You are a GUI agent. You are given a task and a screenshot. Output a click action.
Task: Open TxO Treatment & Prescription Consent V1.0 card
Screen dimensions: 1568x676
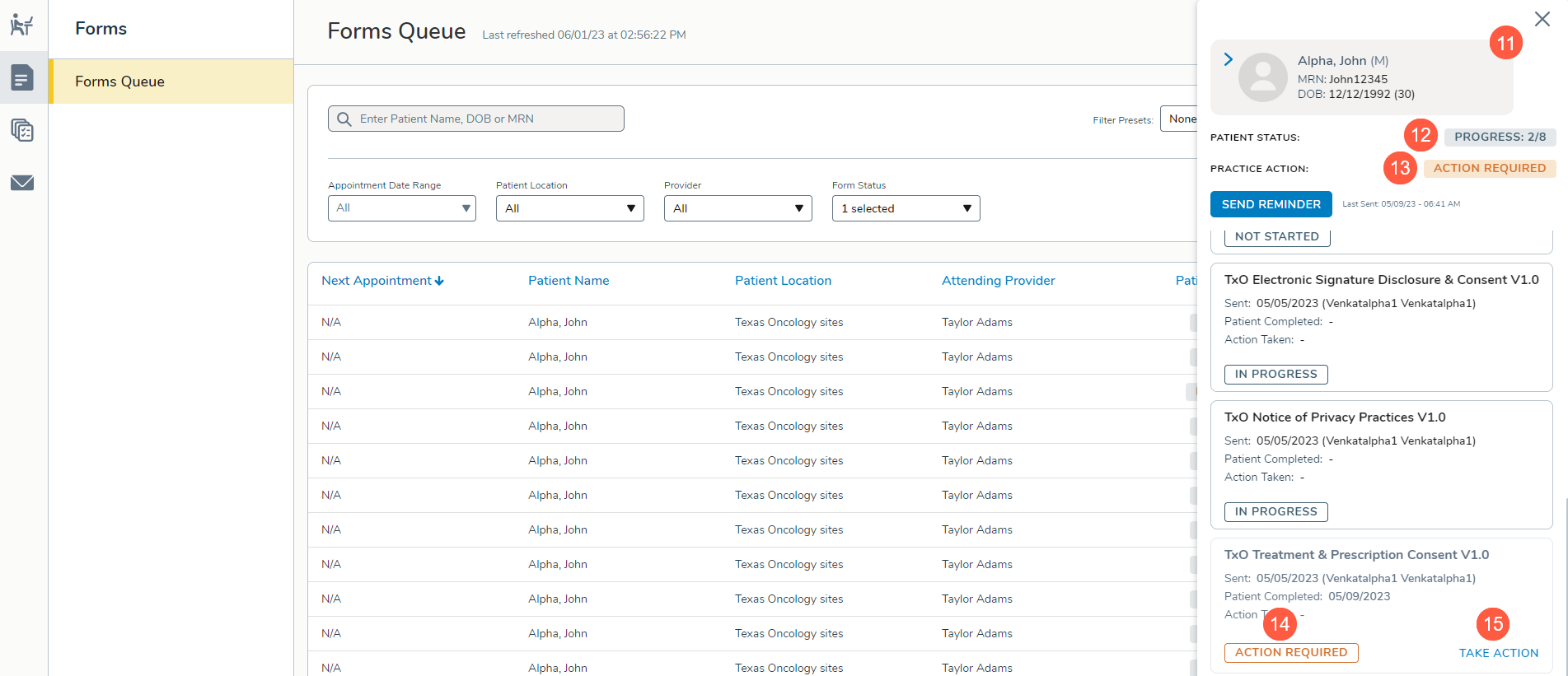coord(1382,607)
